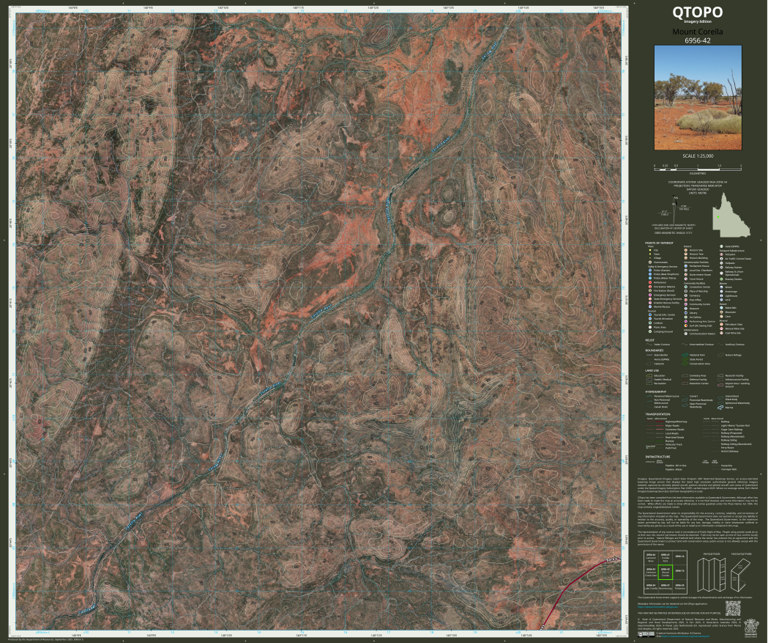Screen dimensions: 768x643
Task: Click the "LAND USE" legend heading
Action: tap(652, 371)
